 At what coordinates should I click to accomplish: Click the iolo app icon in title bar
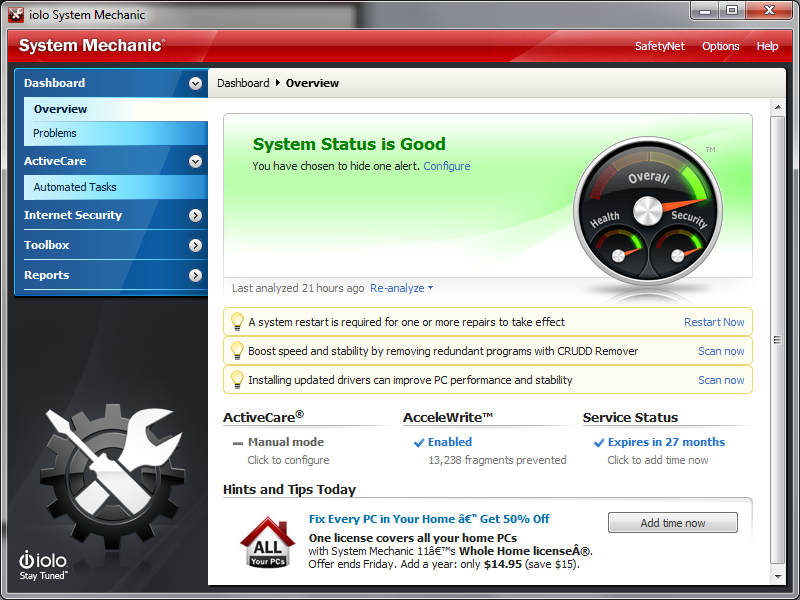point(17,14)
